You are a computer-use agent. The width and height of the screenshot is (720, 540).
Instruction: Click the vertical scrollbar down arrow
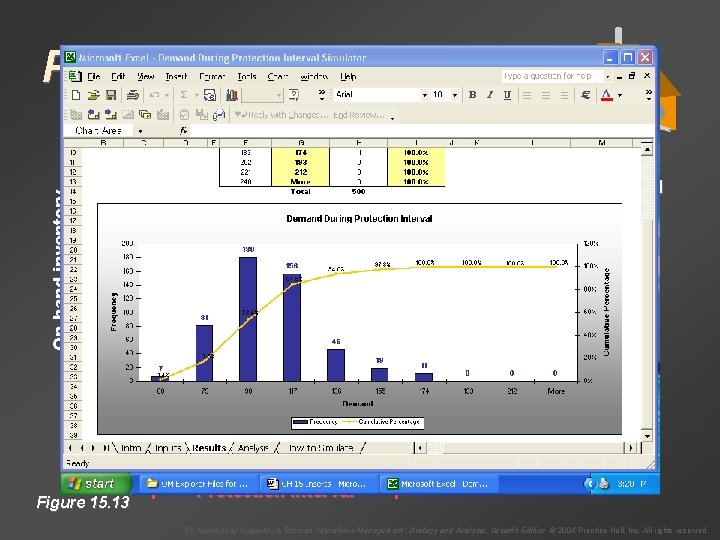[x=647, y=436]
